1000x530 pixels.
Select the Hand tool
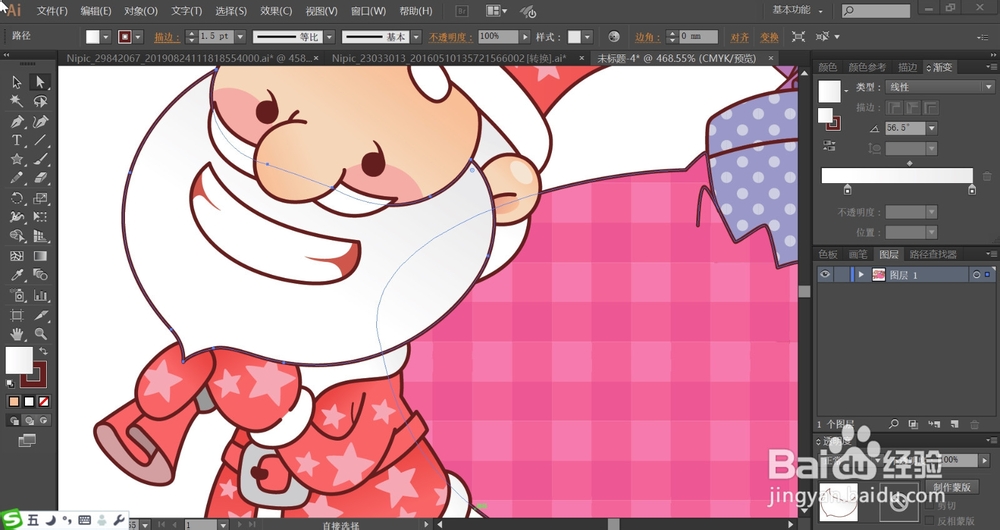(x=17, y=334)
